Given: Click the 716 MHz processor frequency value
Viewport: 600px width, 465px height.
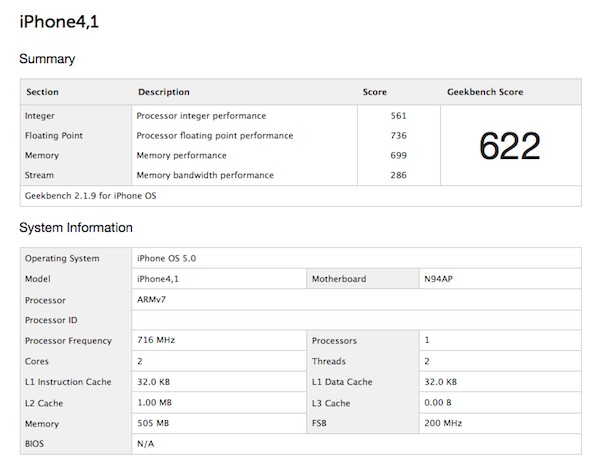Looking at the screenshot, I should click(156, 340).
